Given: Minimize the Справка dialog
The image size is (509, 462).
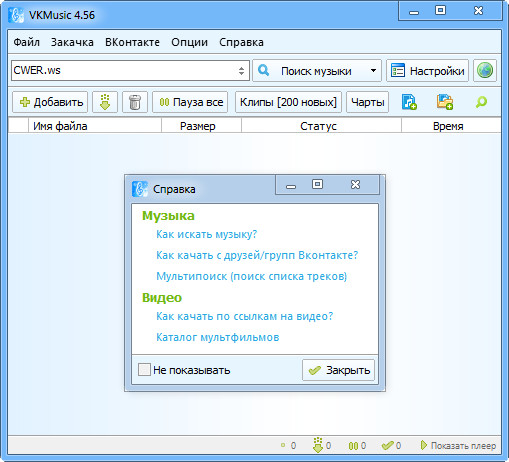Looking at the screenshot, I should (291, 186).
